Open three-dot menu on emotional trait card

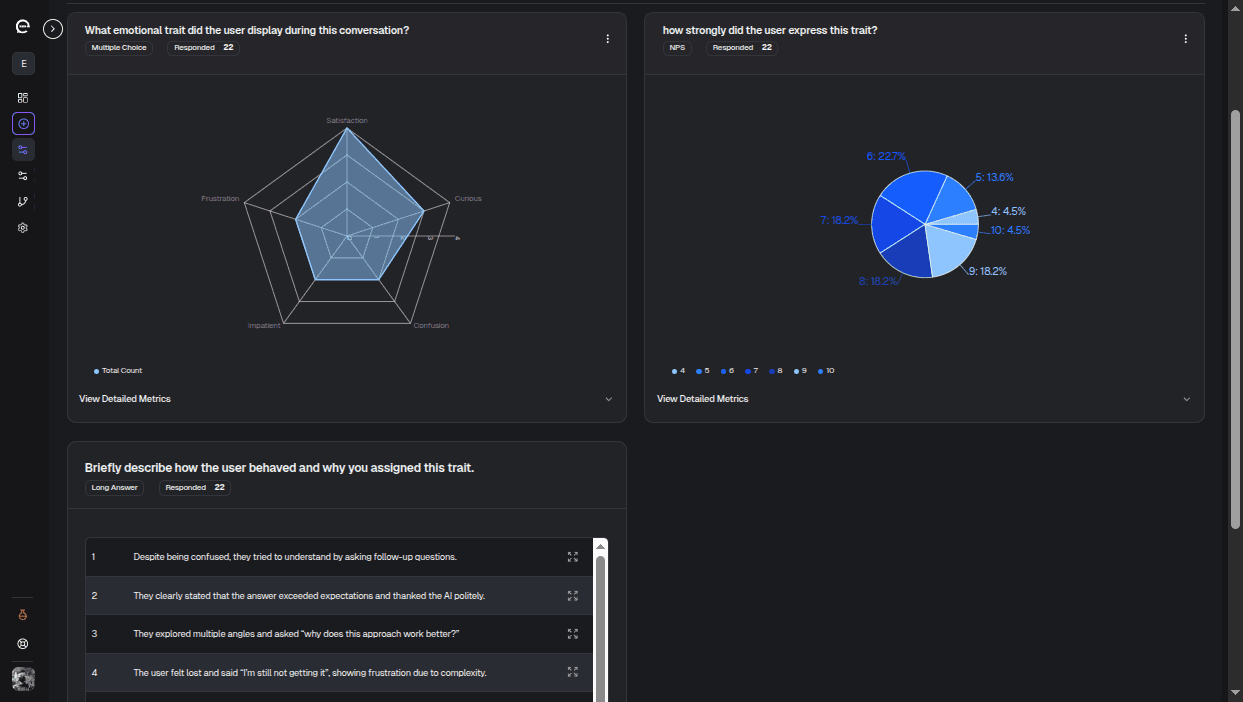click(607, 39)
